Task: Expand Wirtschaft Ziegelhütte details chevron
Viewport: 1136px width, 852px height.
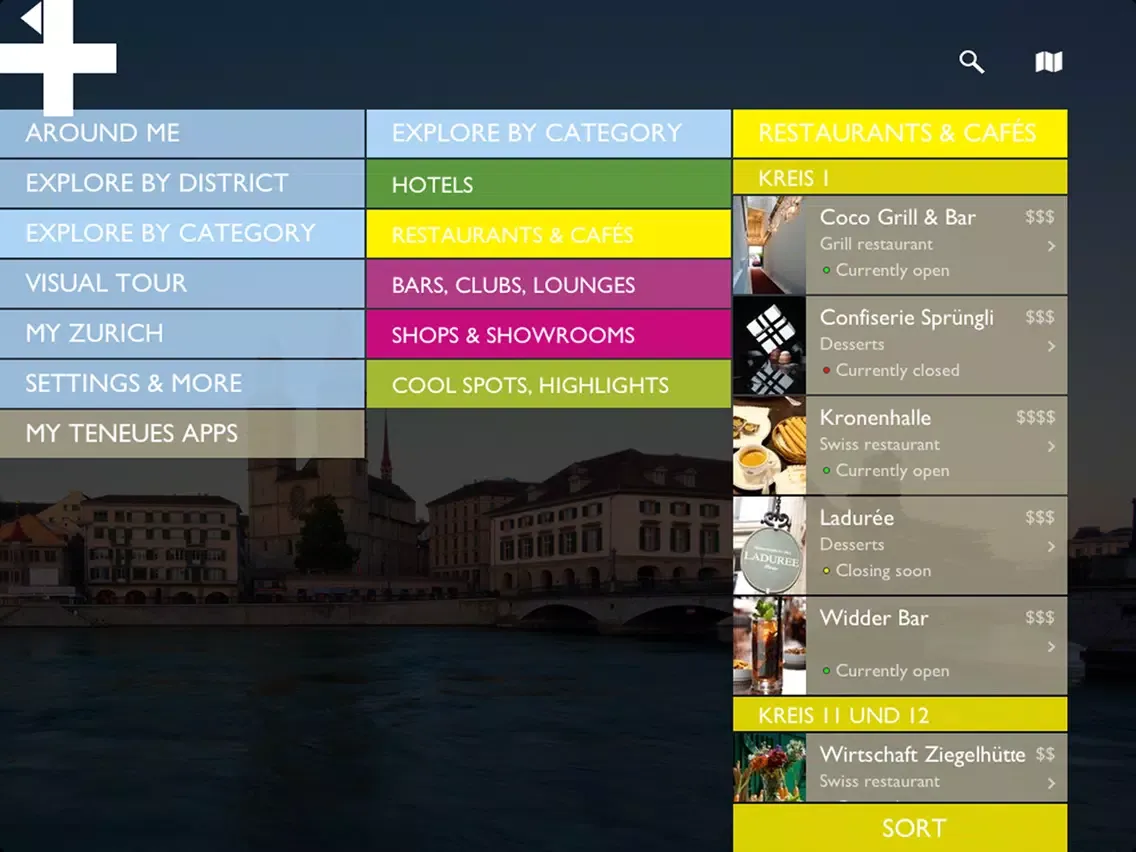Action: tap(1051, 783)
